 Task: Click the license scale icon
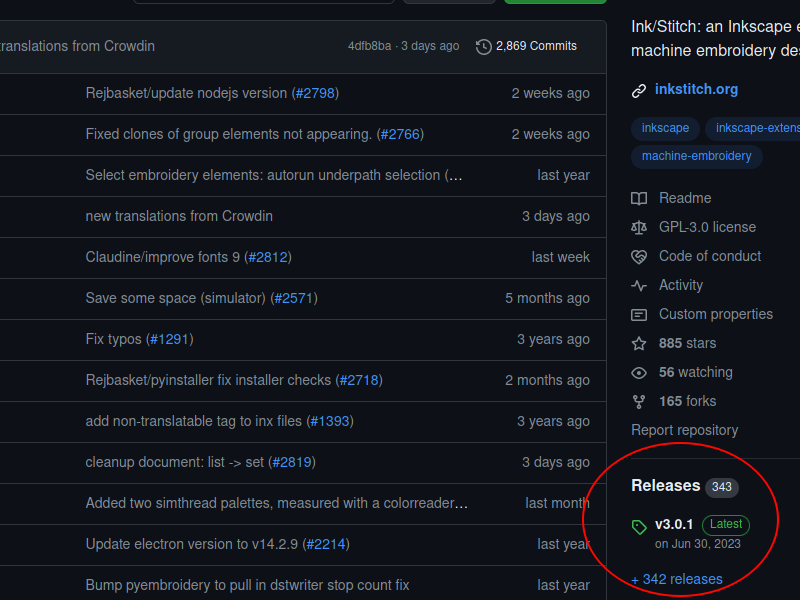pyautogui.click(x=639, y=228)
